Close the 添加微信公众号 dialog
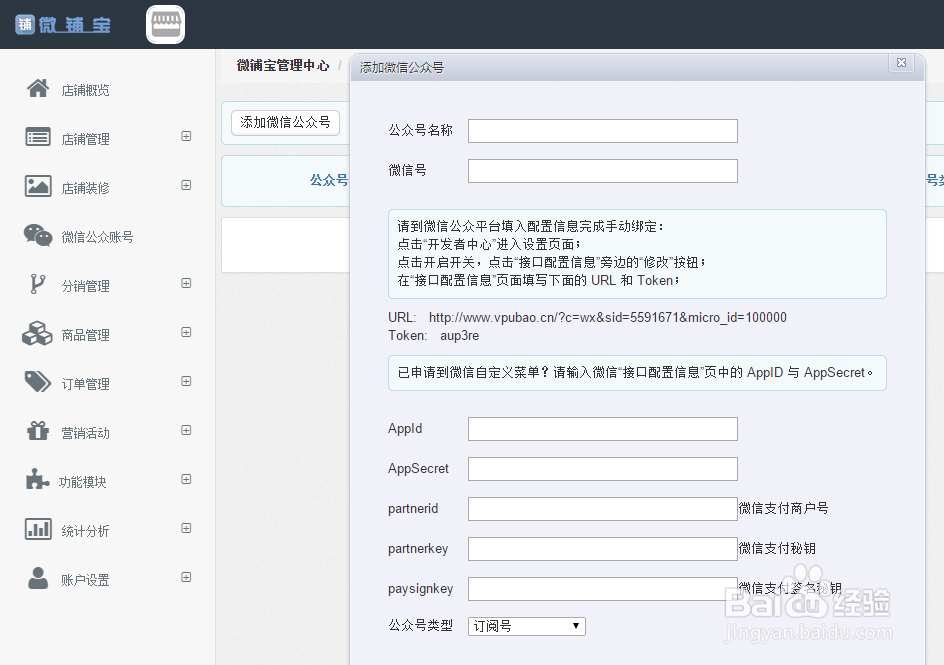Screen dimensions: 944x665 901,63
